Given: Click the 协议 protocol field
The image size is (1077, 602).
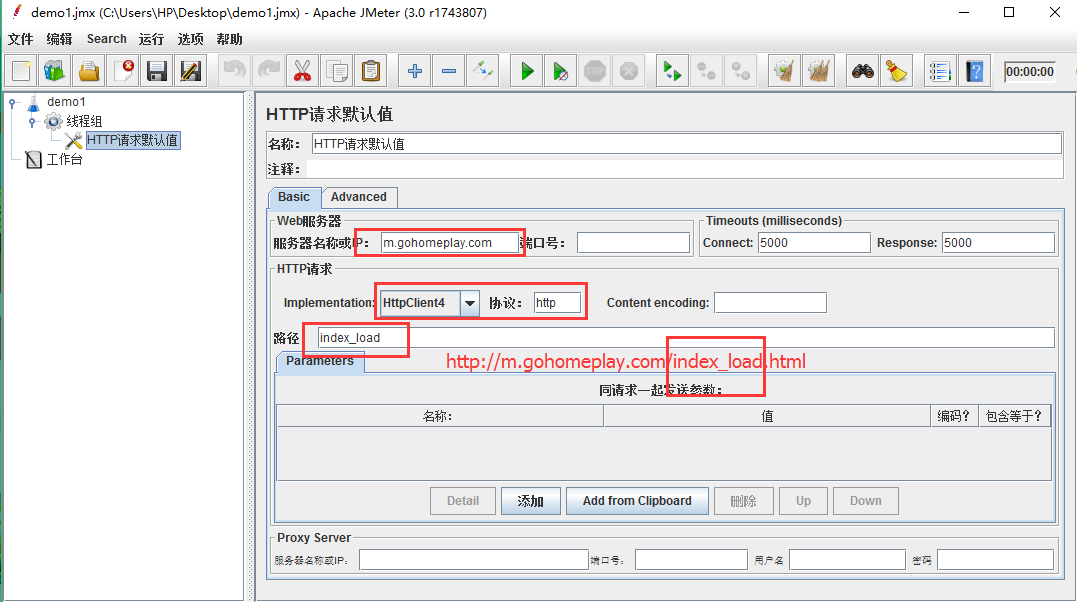Looking at the screenshot, I should tap(557, 303).
